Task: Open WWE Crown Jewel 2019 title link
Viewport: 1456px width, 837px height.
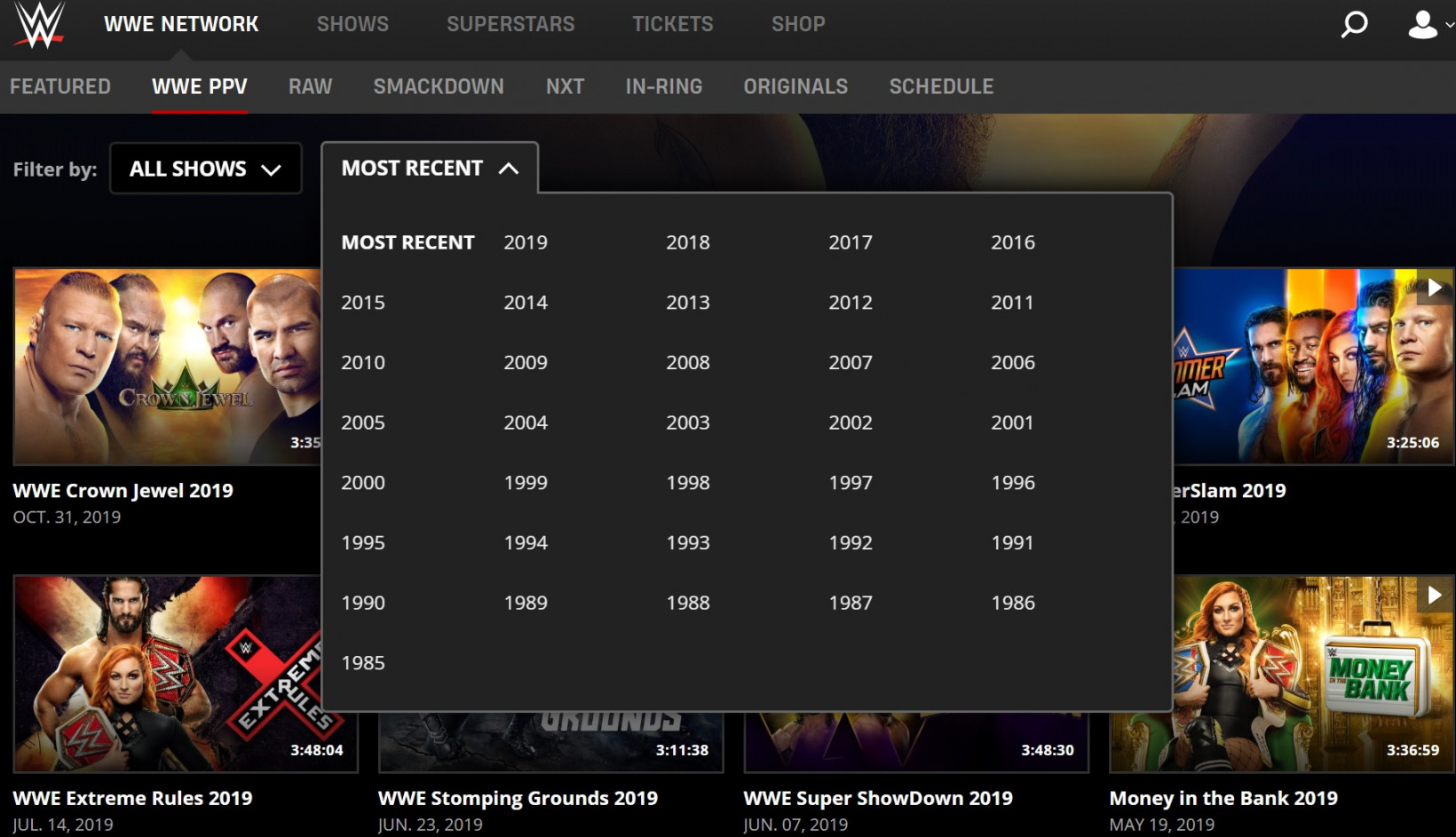Action: [123, 490]
